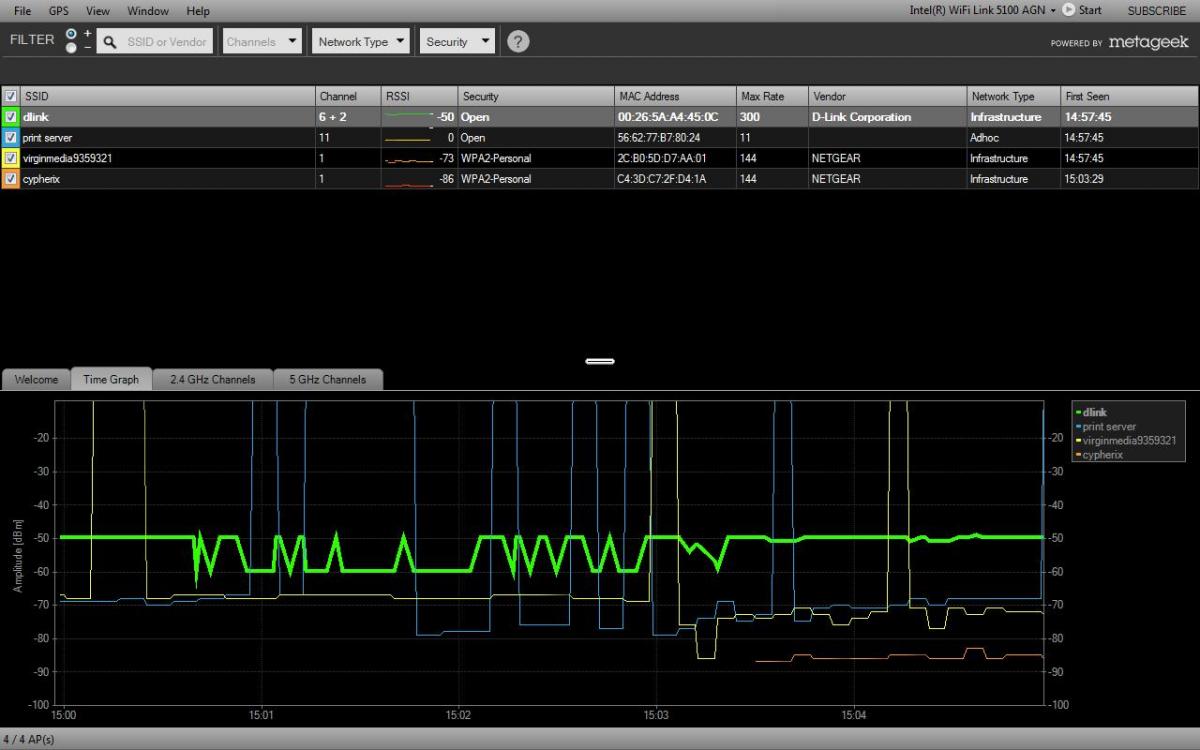Open the filter help question mark icon
The height and width of the screenshot is (750, 1200).
pos(518,41)
